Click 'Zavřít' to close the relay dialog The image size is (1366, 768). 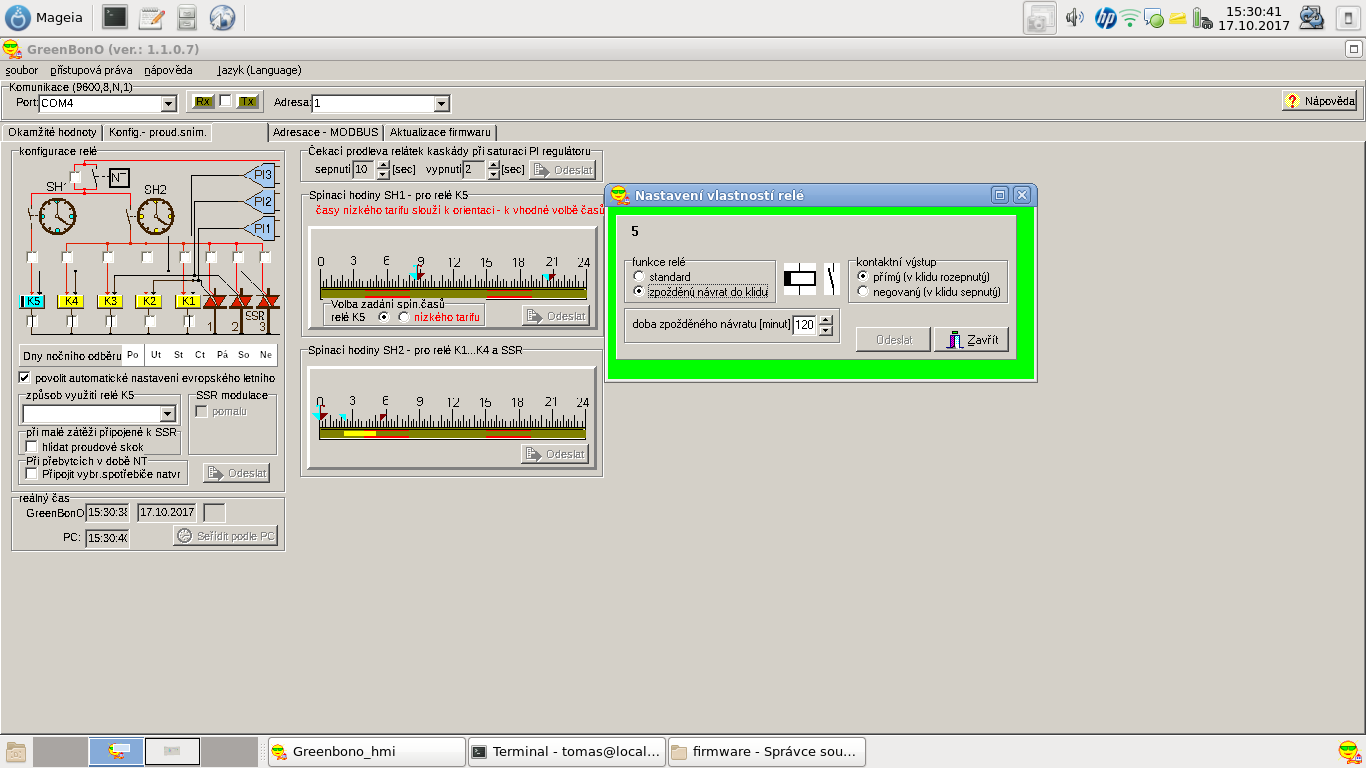971,340
